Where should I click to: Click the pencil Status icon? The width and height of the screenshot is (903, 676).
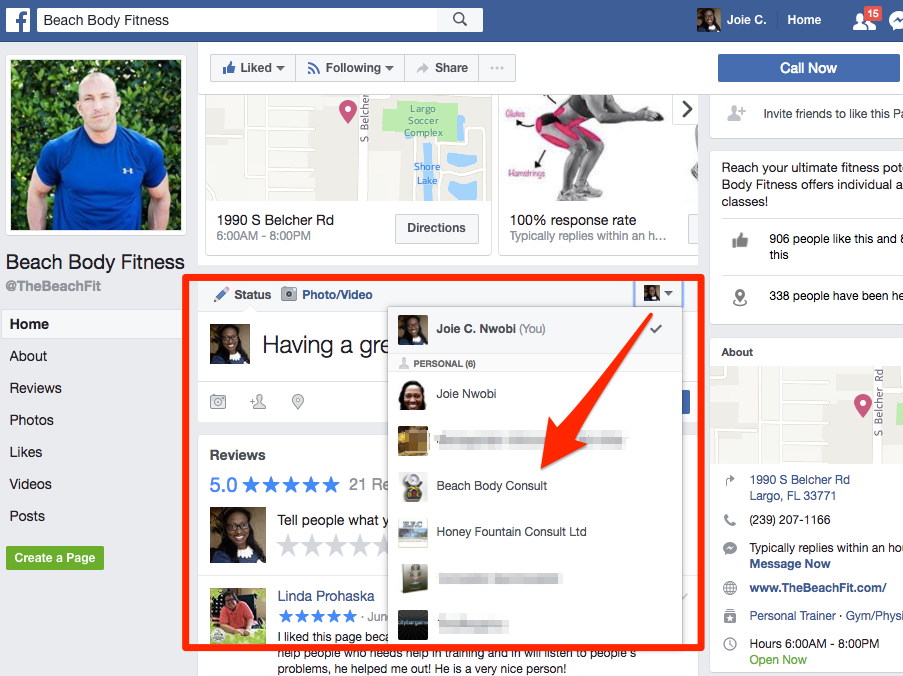tap(221, 295)
